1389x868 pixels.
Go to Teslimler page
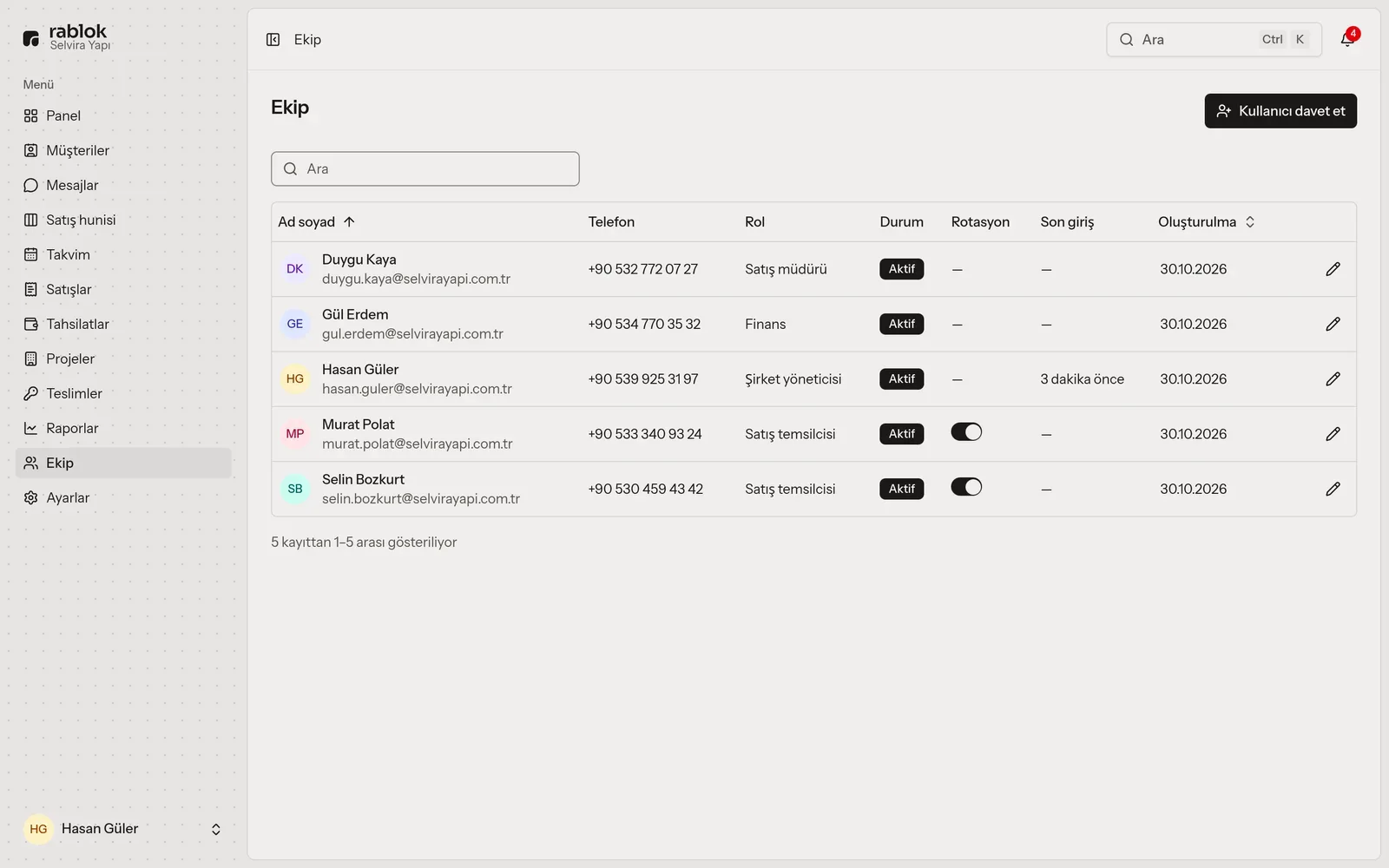123,393
